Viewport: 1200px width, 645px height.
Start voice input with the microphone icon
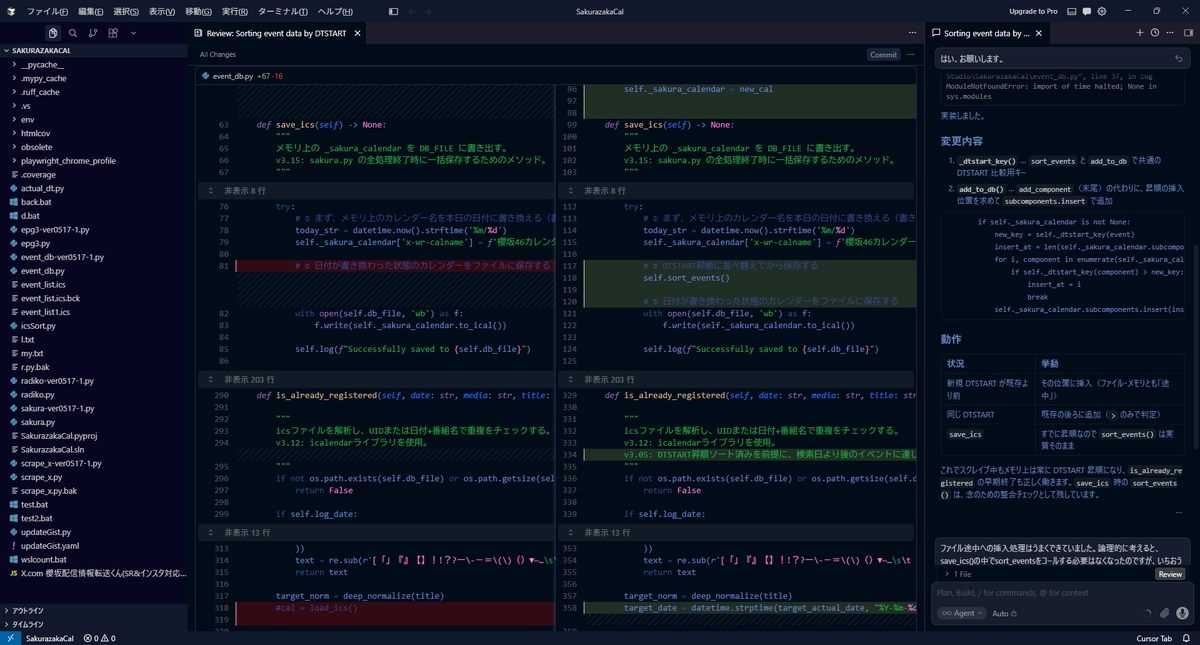[x=1182, y=613]
